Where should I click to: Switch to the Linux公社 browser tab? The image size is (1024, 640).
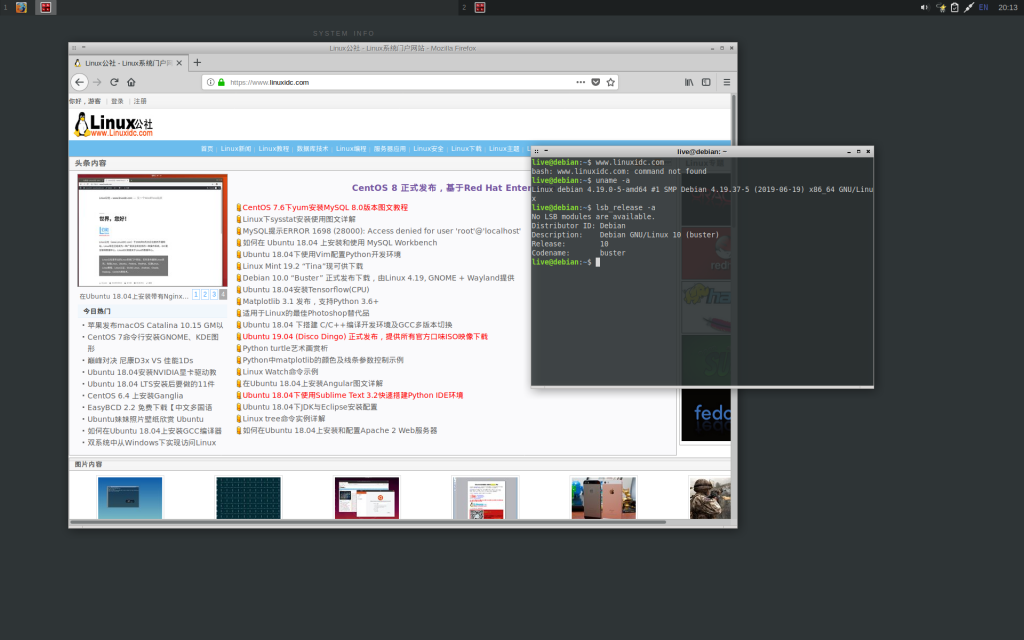(x=120, y=61)
